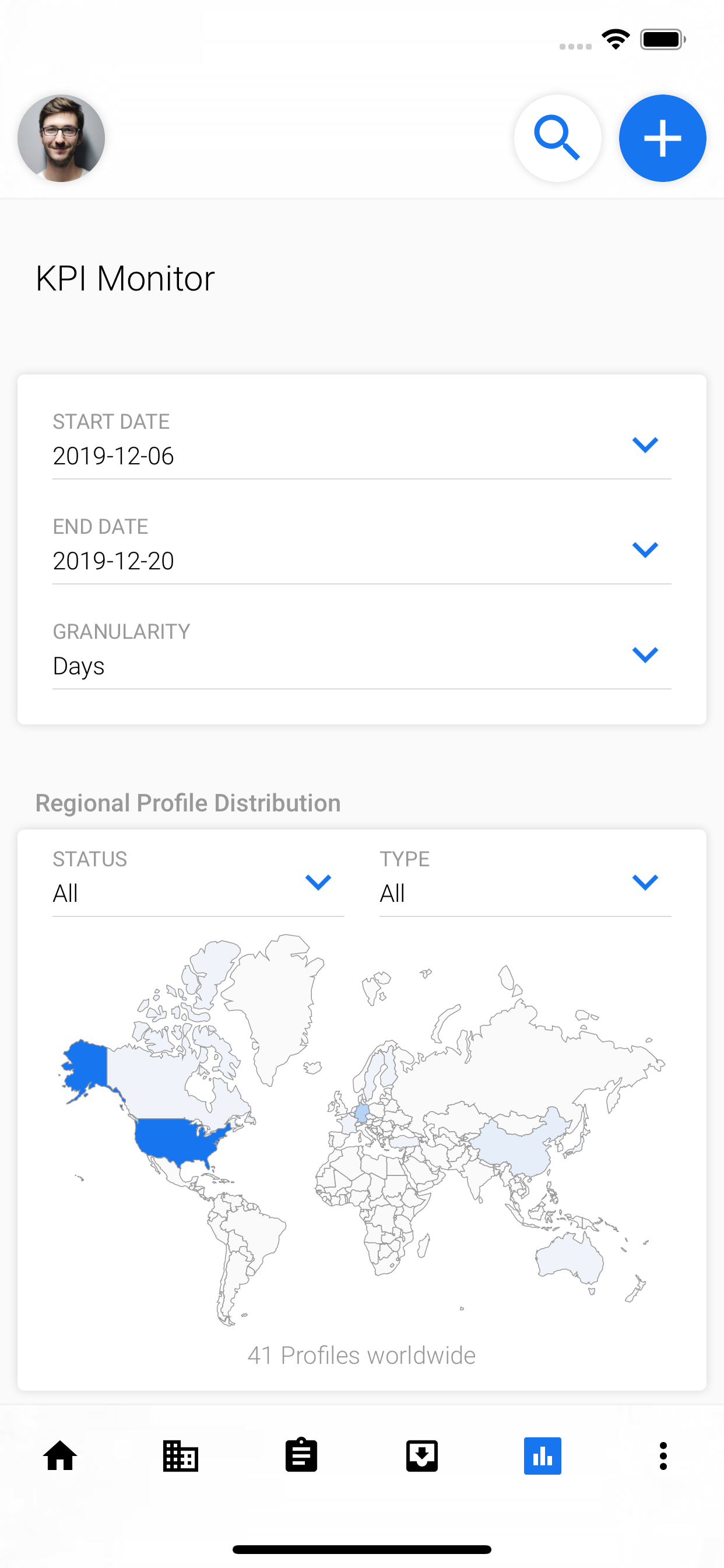Tap the blue plus add button

tap(662, 138)
